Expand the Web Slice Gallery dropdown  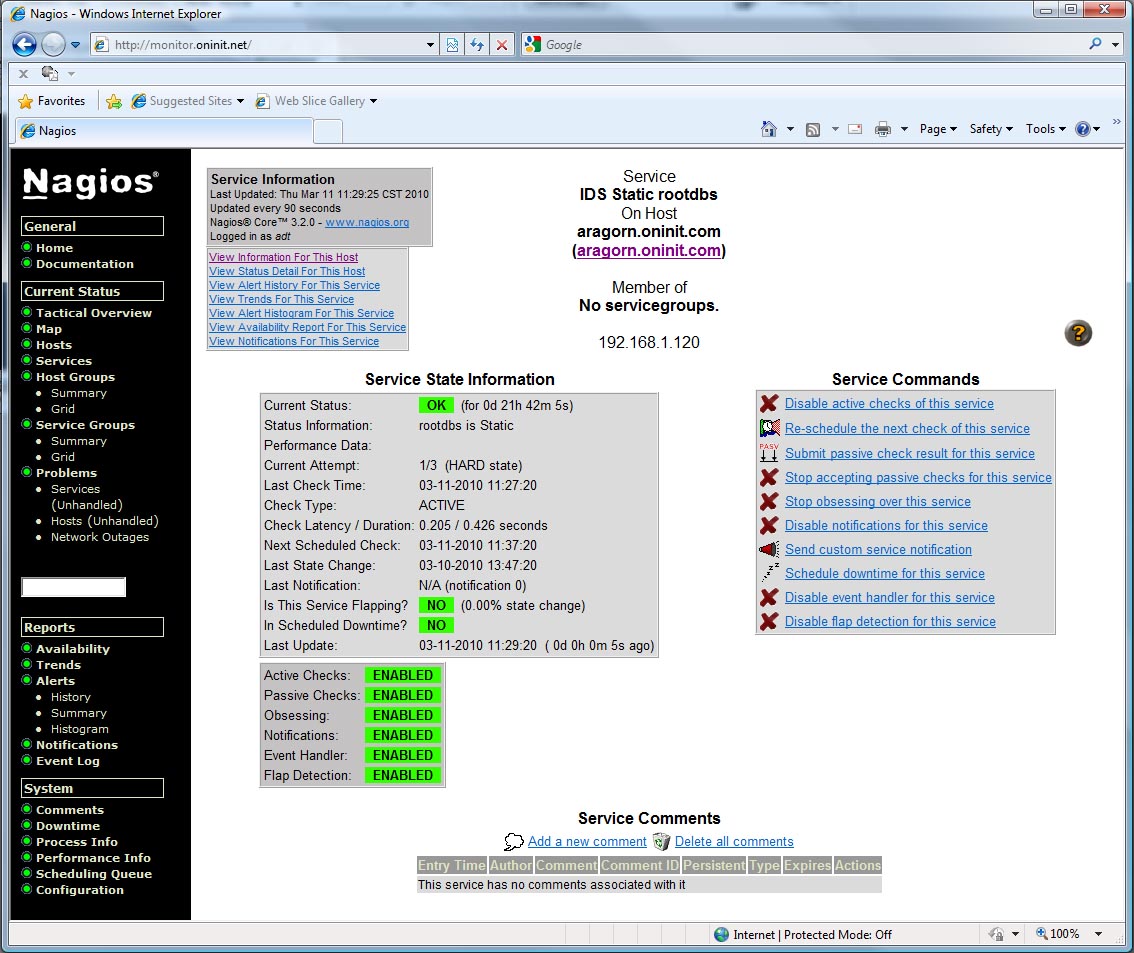[x=373, y=101]
